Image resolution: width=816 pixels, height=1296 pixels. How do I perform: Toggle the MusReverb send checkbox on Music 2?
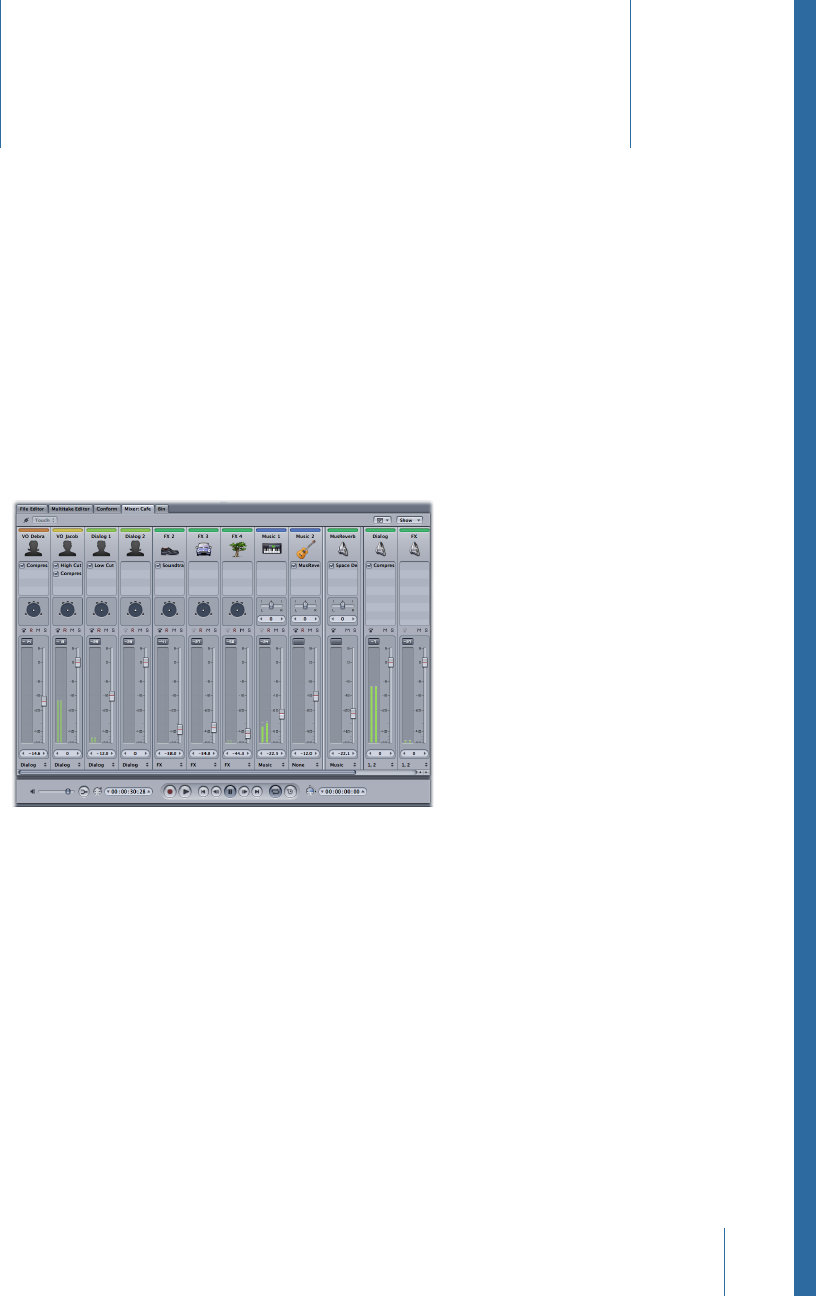pyautogui.click(x=294, y=565)
